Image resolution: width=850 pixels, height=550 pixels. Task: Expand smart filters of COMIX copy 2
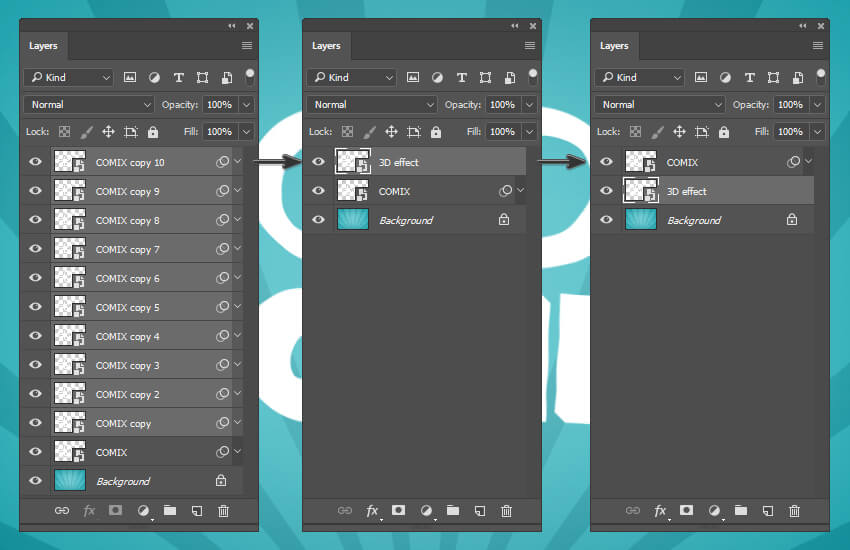[x=237, y=393]
